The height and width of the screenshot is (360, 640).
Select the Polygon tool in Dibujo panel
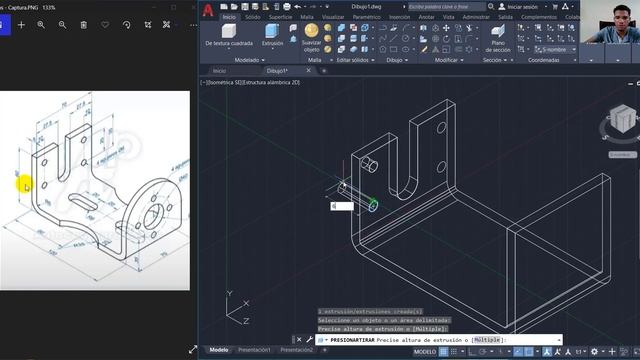[x=383, y=49]
